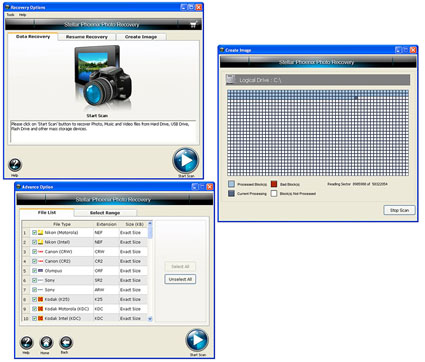Switch to the Resume Recovery tab
The height and width of the screenshot is (362, 425).
click(x=87, y=37)
